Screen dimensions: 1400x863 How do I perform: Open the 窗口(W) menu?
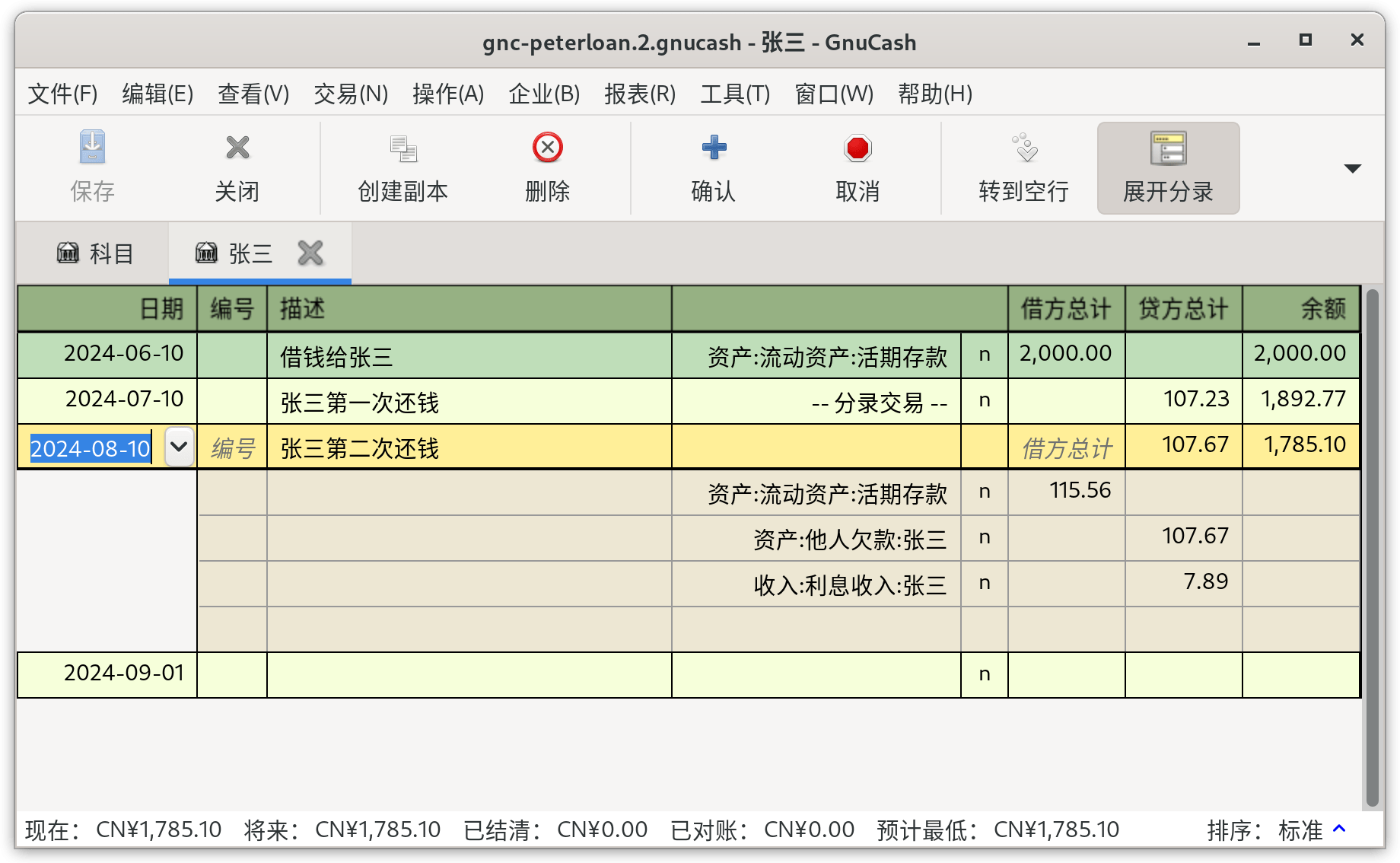click(834, 94)
